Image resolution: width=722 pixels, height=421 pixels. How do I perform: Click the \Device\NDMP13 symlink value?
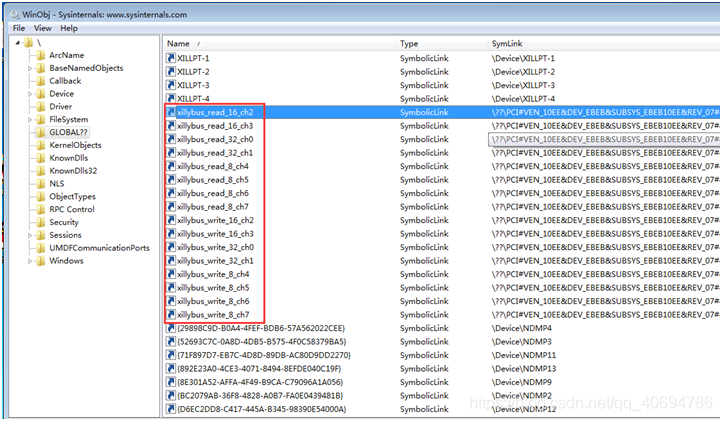pyautogui.click(x=524, y=369)
